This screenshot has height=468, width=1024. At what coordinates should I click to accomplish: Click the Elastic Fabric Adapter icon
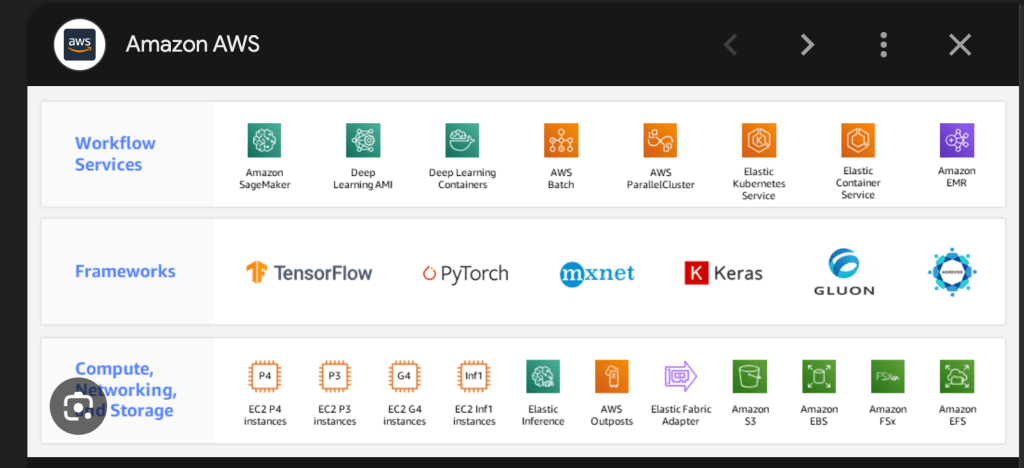pos(681,377)
